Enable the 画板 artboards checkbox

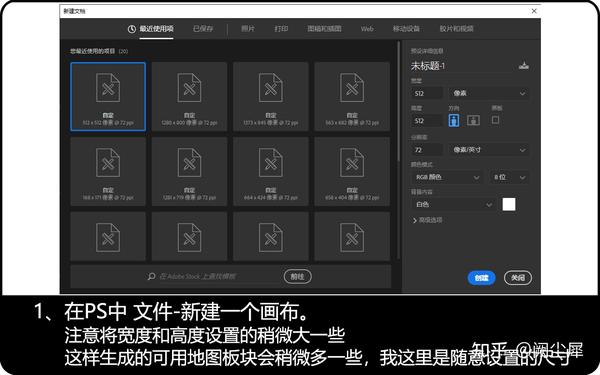point(496,120)
